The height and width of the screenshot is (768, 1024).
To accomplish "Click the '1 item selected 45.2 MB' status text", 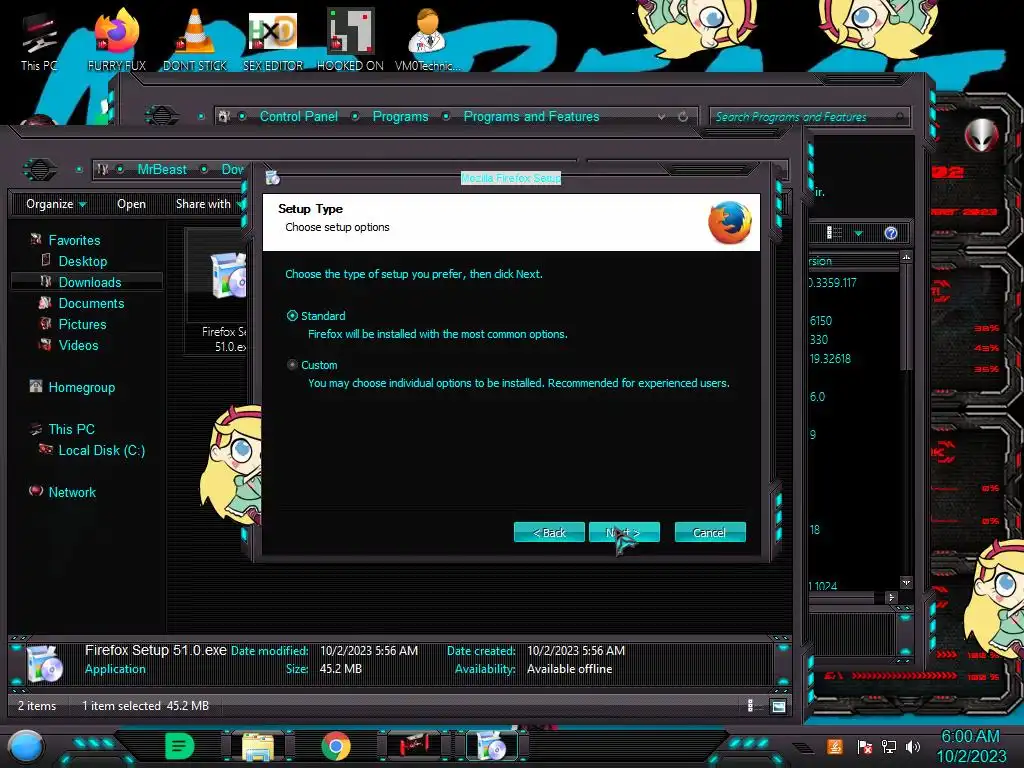I will pyautogui.click(x=146, y=705).
